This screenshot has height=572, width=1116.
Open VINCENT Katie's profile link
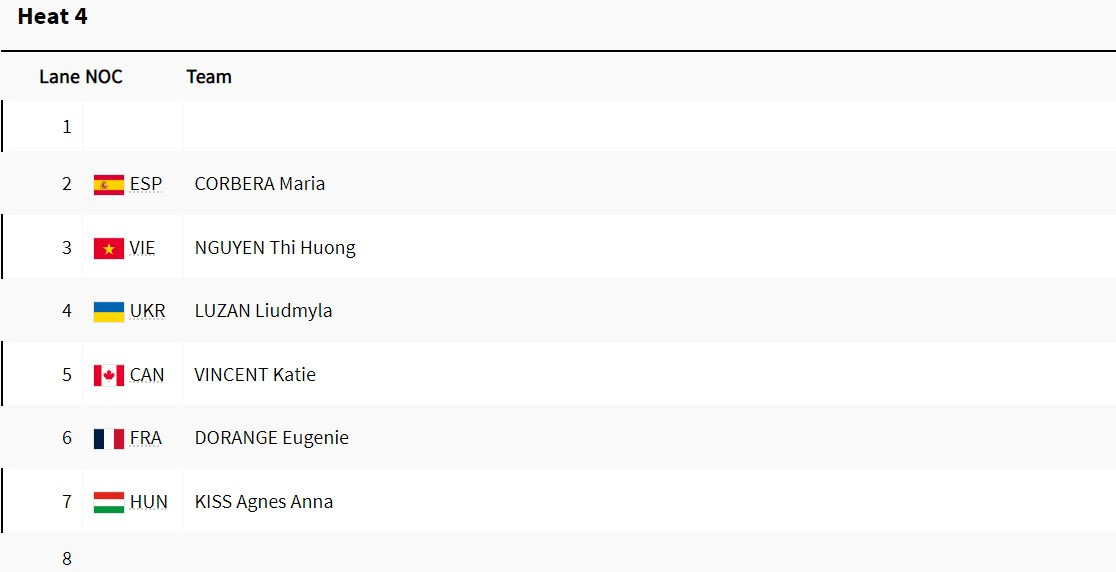[255, 375]
